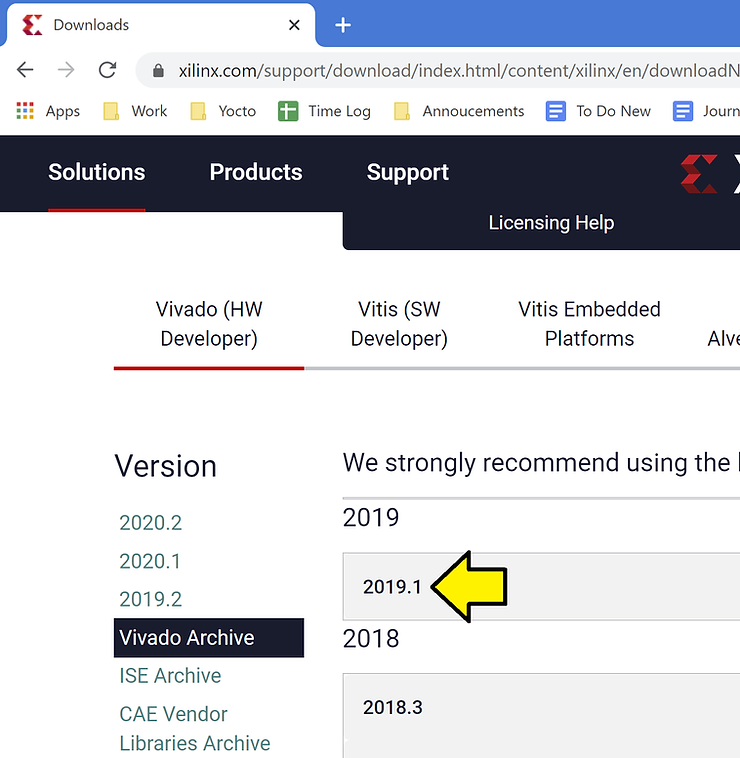The width and height of the screenshot is (740, 758).
Task: Open the Annoucements bookmarks folder
Action: [x=459, y=111]
